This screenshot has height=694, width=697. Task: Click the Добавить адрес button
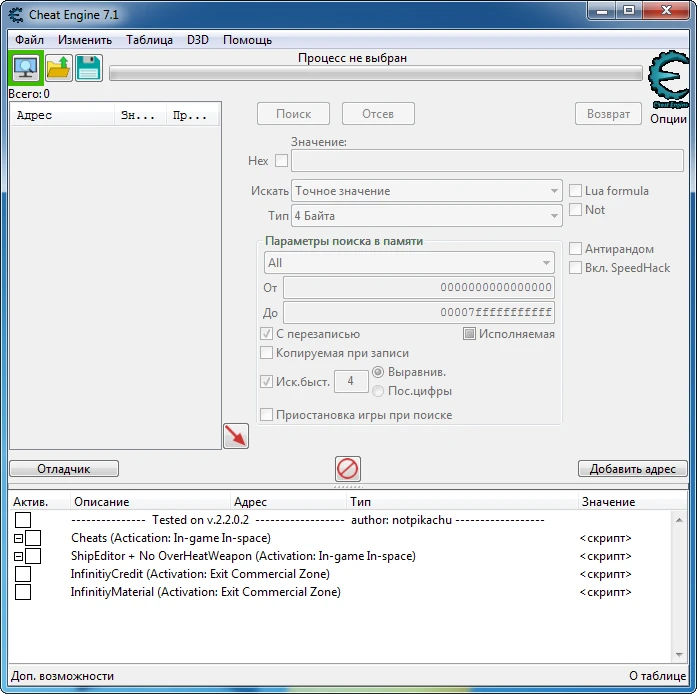[632, 469]
